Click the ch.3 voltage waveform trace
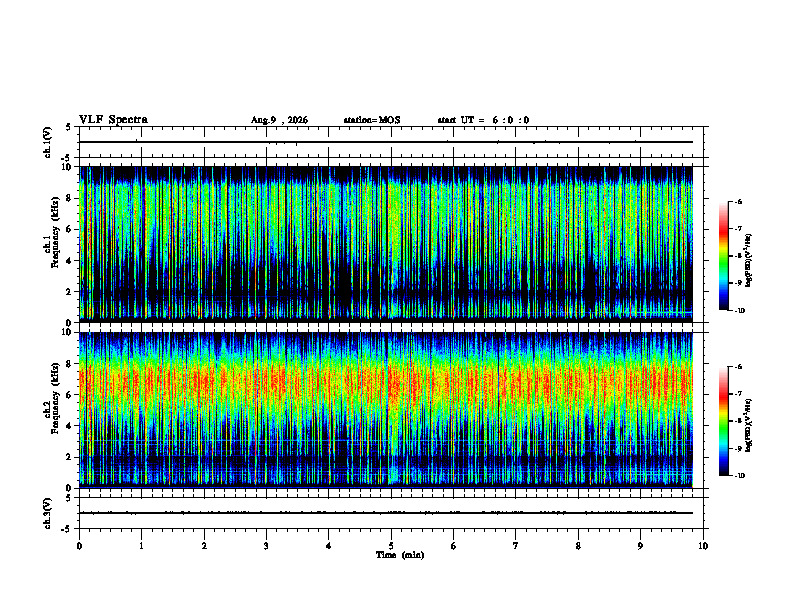792x612 pixels. coord(386,513)
